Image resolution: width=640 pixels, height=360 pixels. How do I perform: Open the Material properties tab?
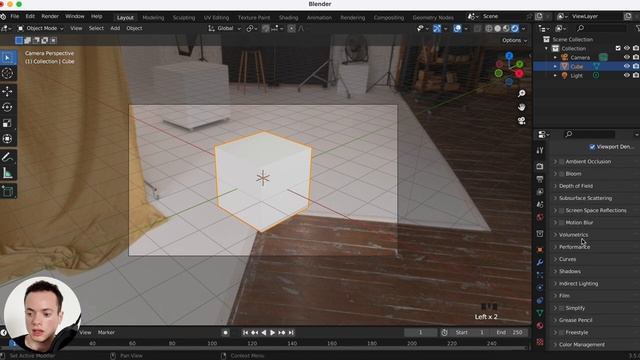click(x=540, y=326)
